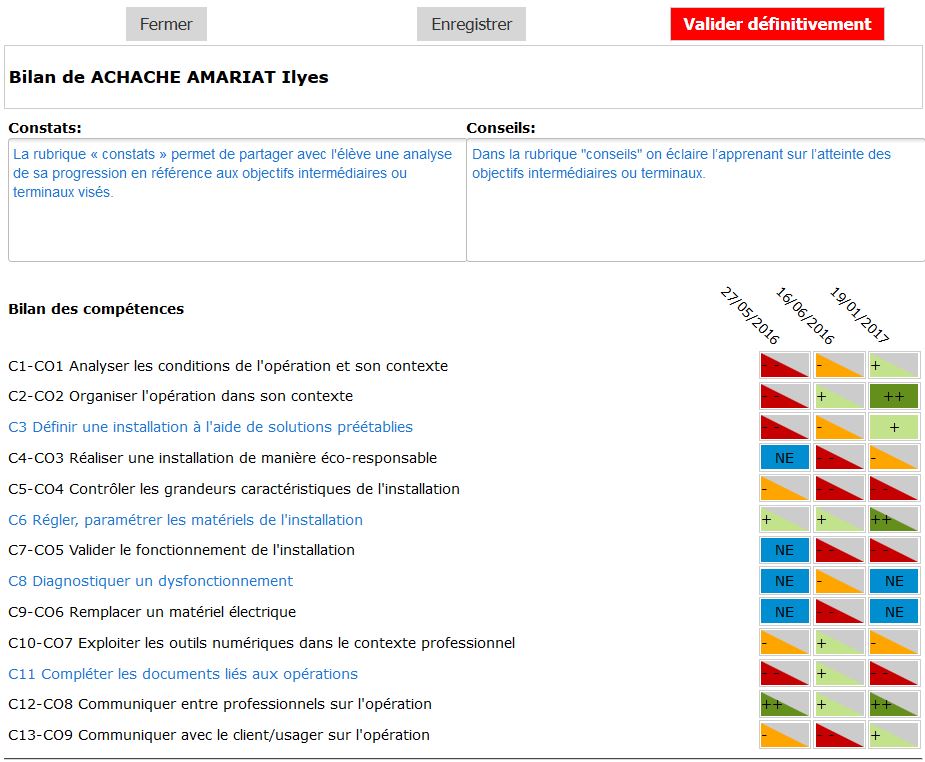Click the Fermer button
925x762 pixels.
click(x=166, y=24)
